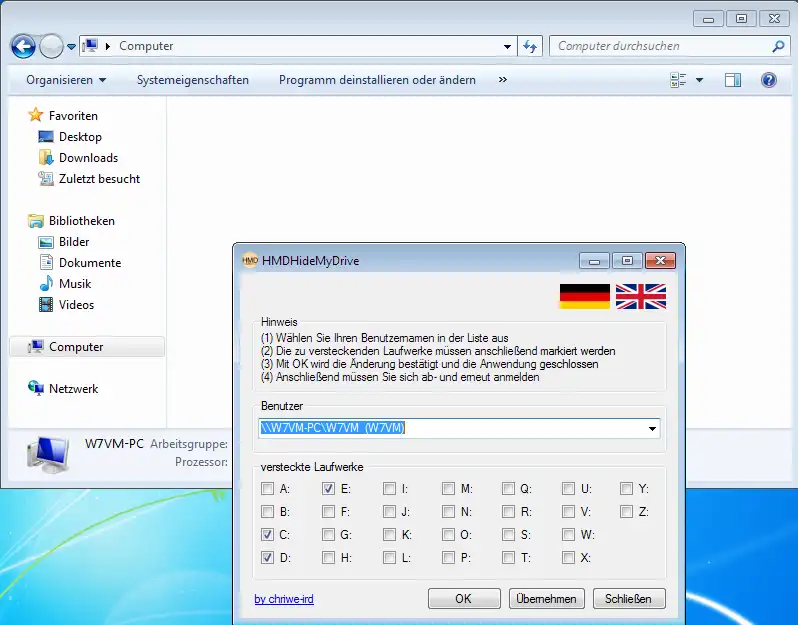This screenshot has width=798, height=625.
Task: Click the Musik note icon
Action: coord(46,283)
